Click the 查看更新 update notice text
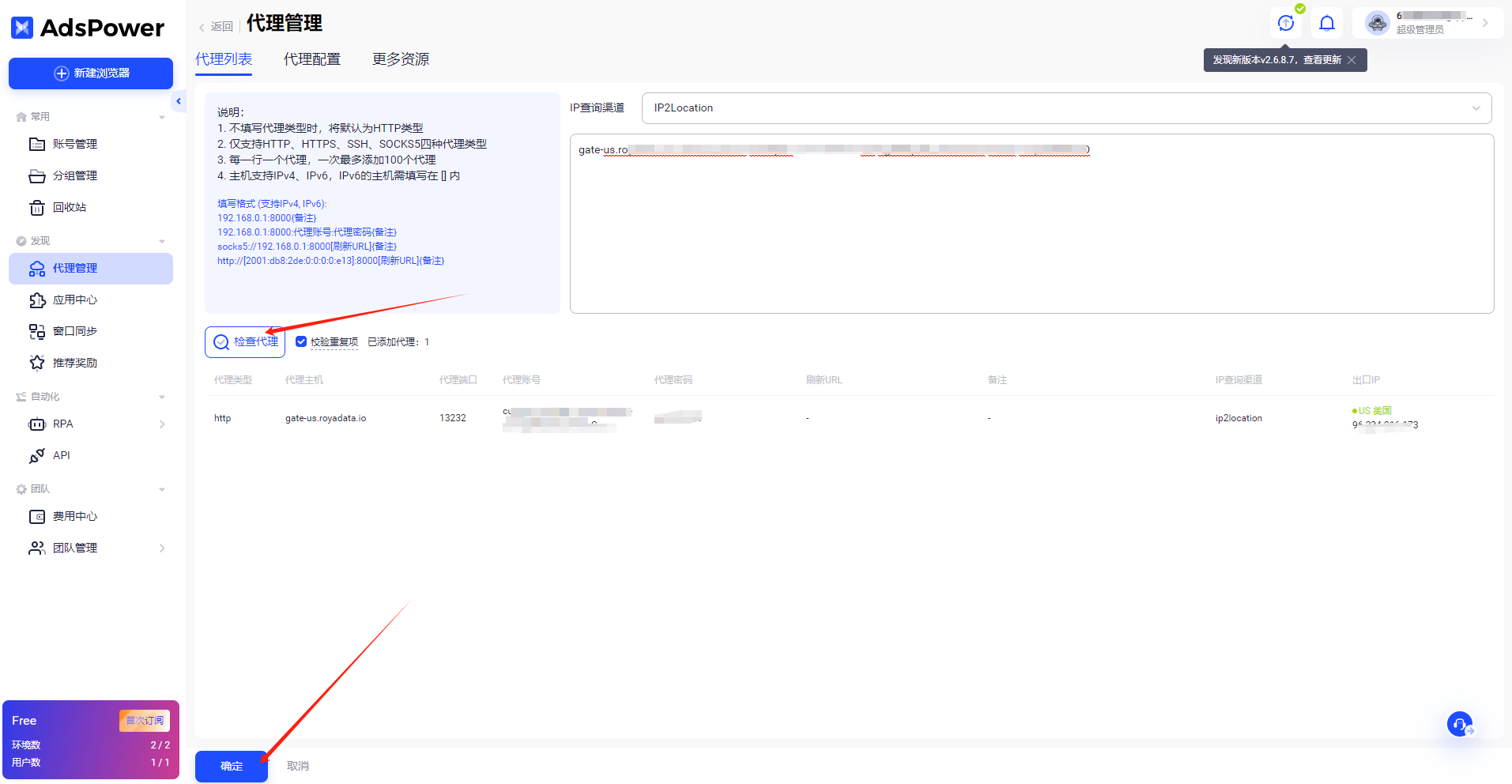 1322,60
